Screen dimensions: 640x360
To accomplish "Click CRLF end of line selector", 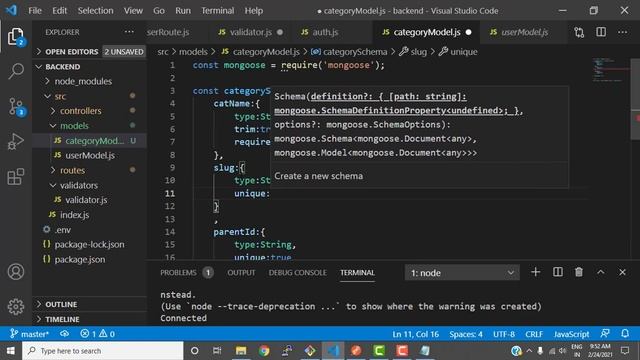I will pos(534,334).
